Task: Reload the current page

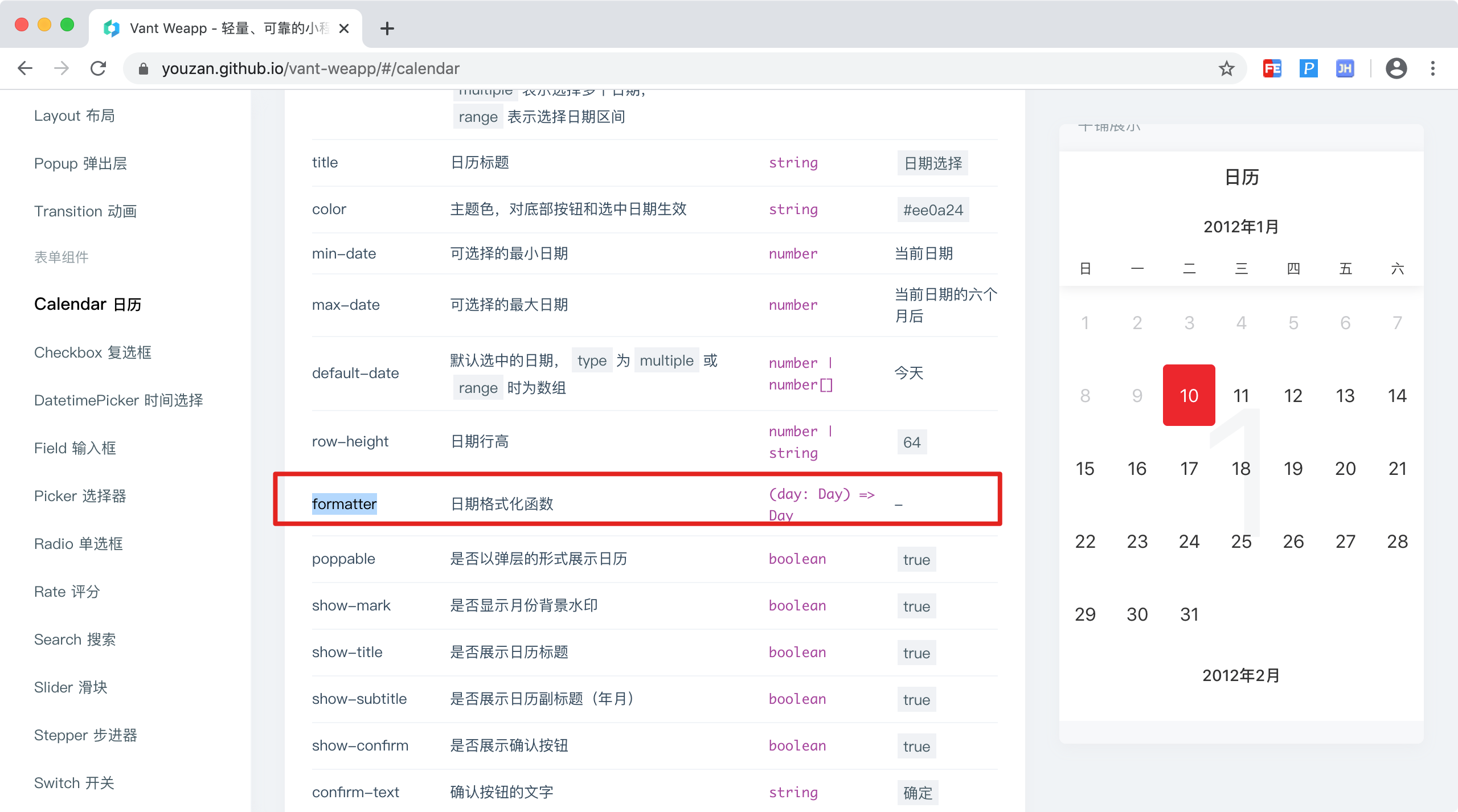Action: (98, 68)
